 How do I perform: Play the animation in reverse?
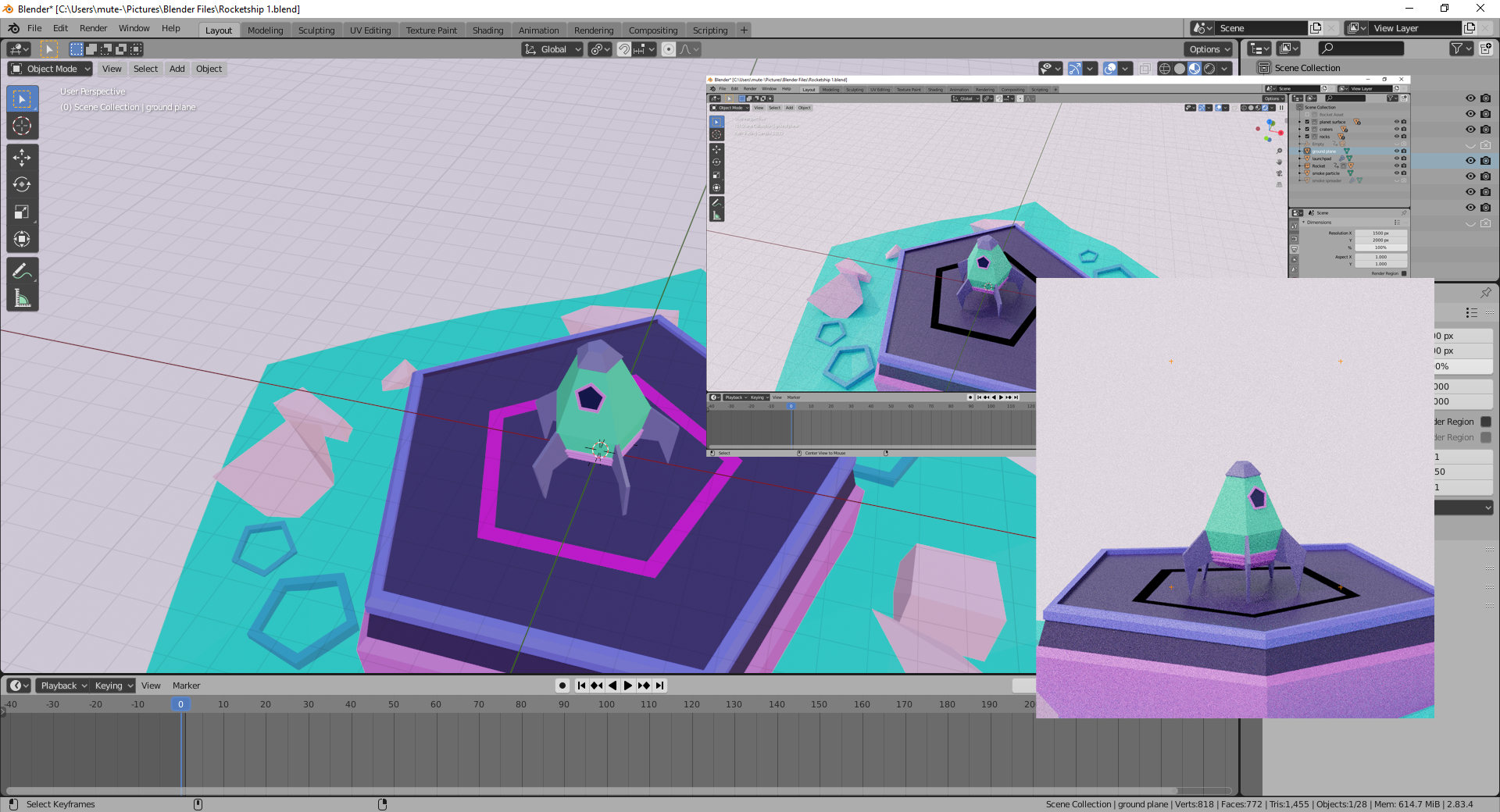point(612,686)
